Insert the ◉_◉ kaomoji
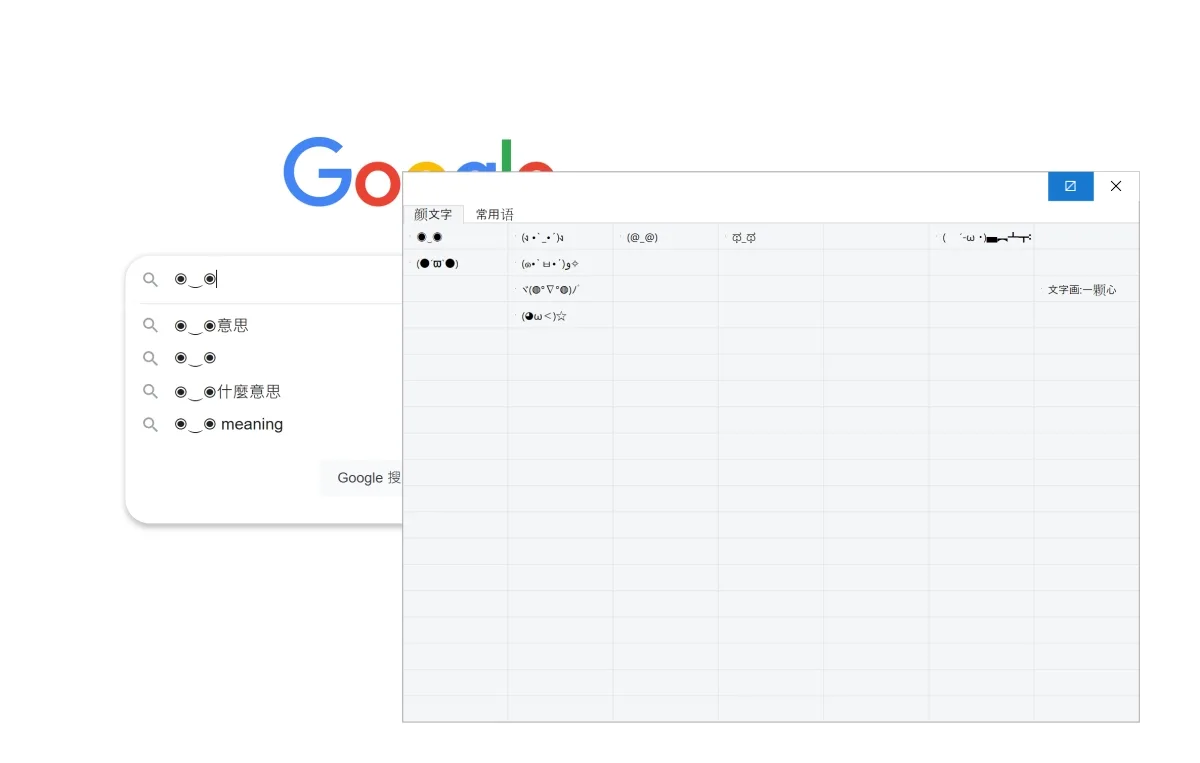Screen dimensions: 1200x763 pos(455,237)
